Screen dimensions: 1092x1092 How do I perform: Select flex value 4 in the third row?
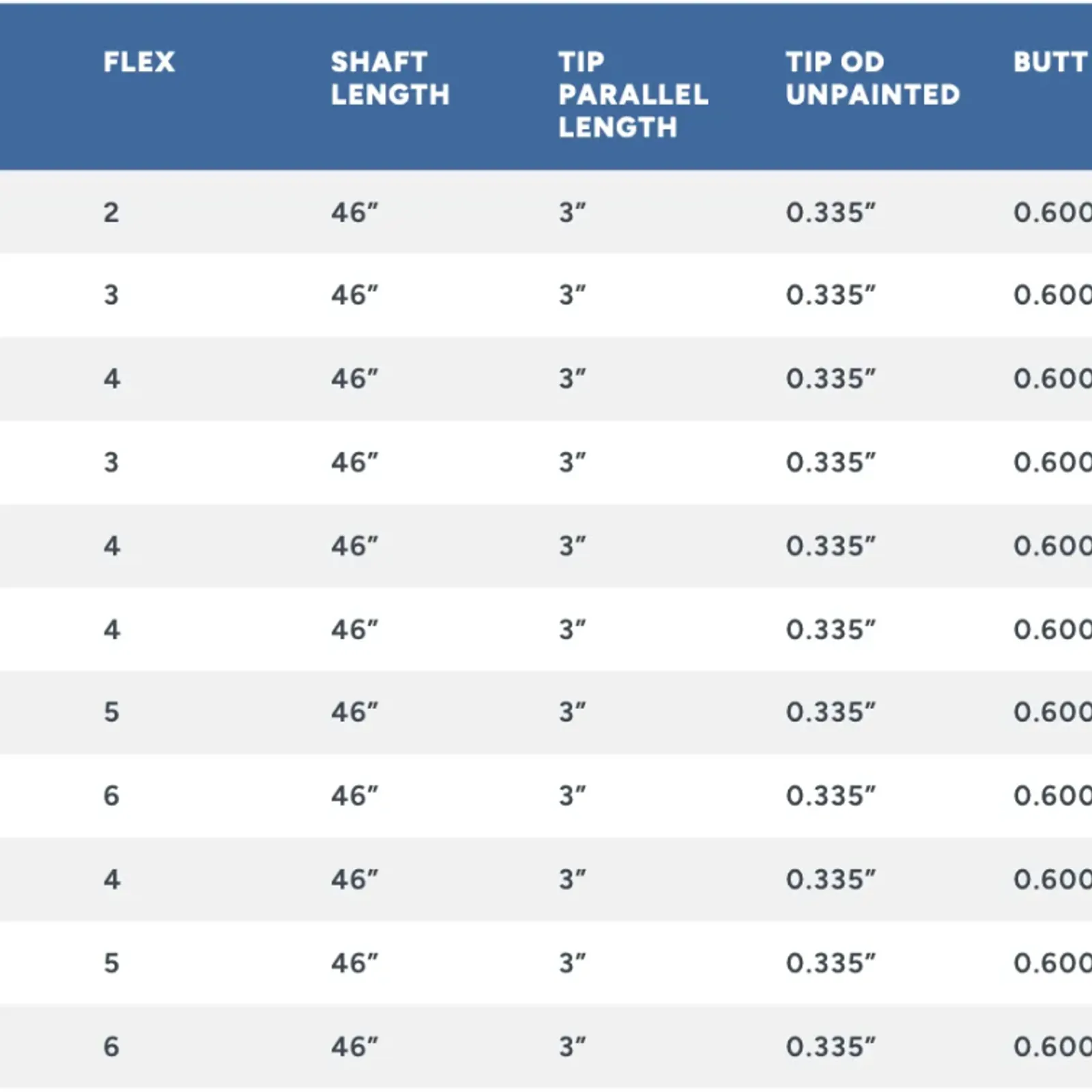tap(112, 379)
